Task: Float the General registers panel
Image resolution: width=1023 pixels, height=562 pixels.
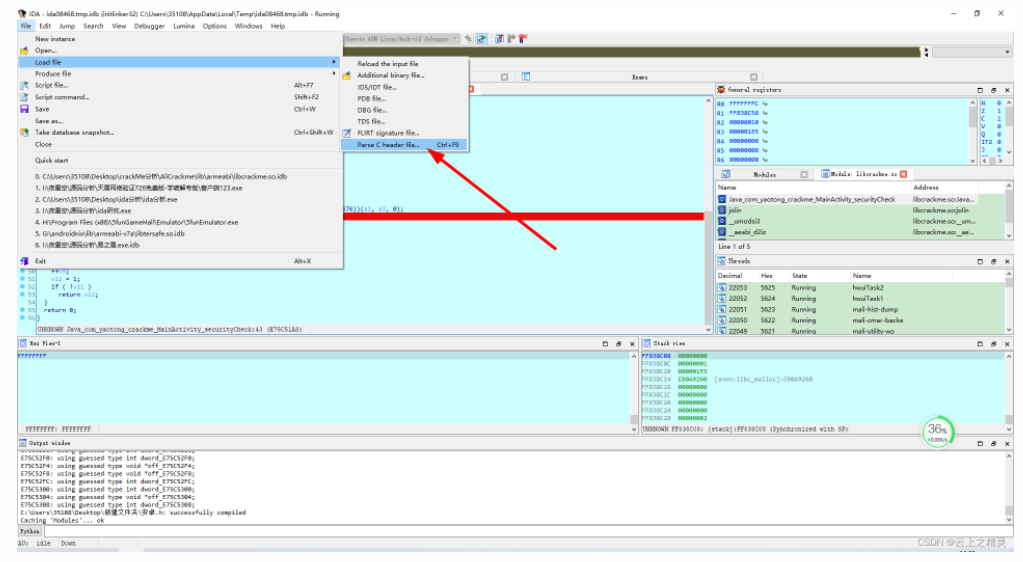Action: tap(994, 90)
